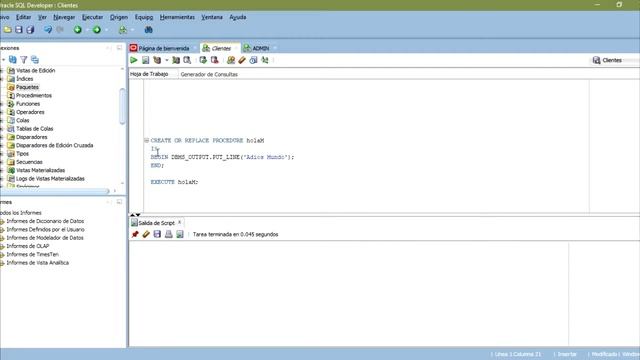Open the Herramientas menu
640x360 pixels.
[177, 17]
